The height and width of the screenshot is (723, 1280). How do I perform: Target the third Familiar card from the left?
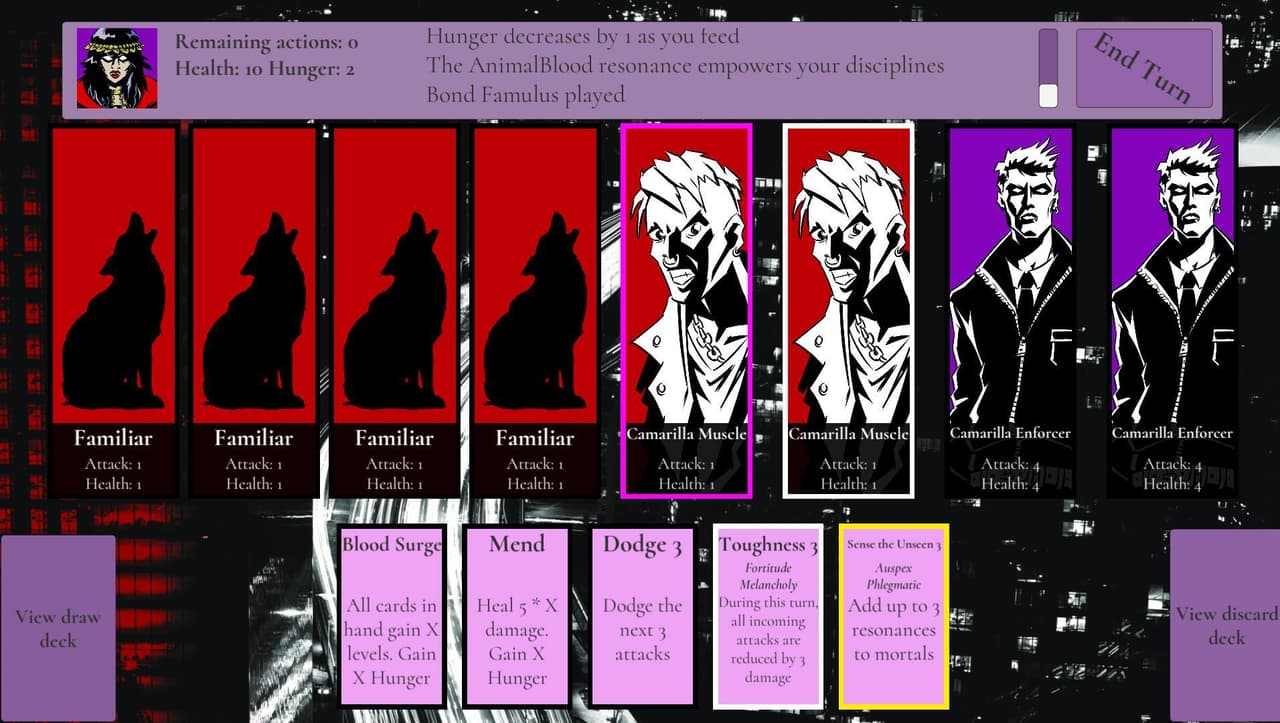click(x=394, y=311)
